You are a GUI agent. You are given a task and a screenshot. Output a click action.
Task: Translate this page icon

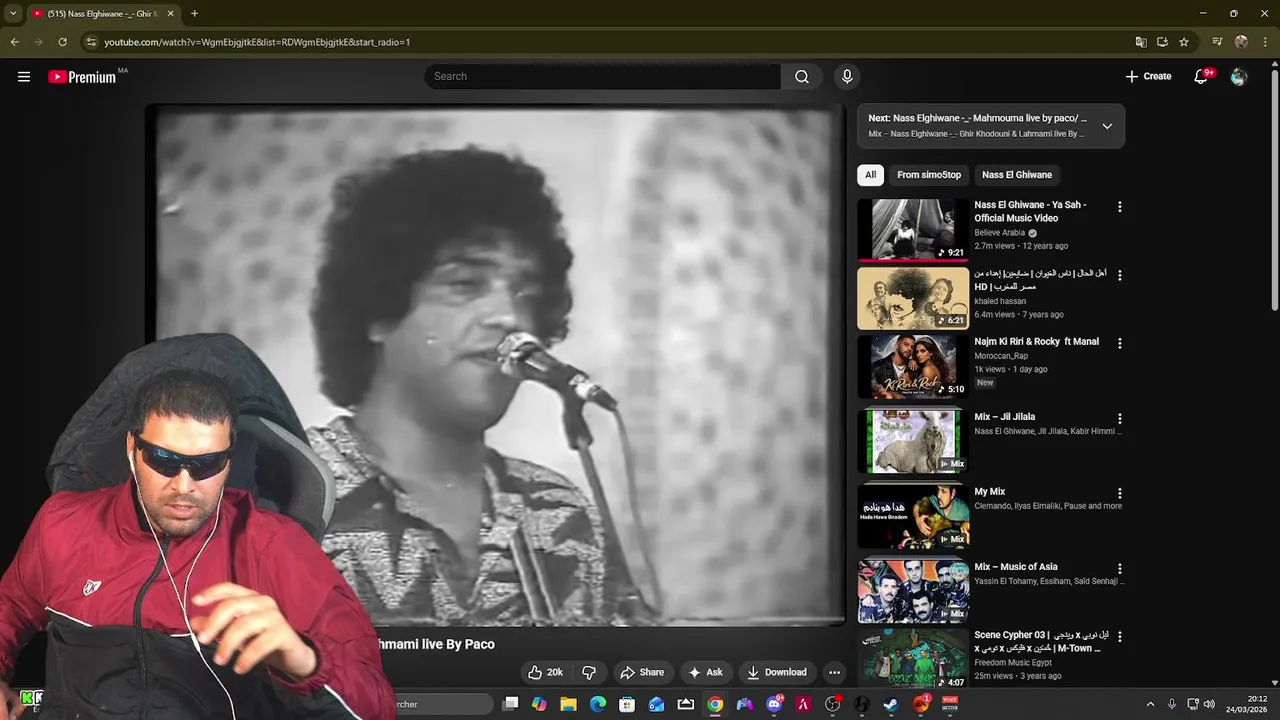coord(1141,42)
